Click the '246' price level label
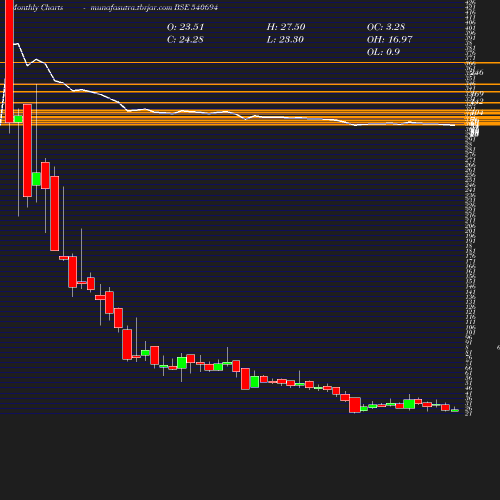 477,72
